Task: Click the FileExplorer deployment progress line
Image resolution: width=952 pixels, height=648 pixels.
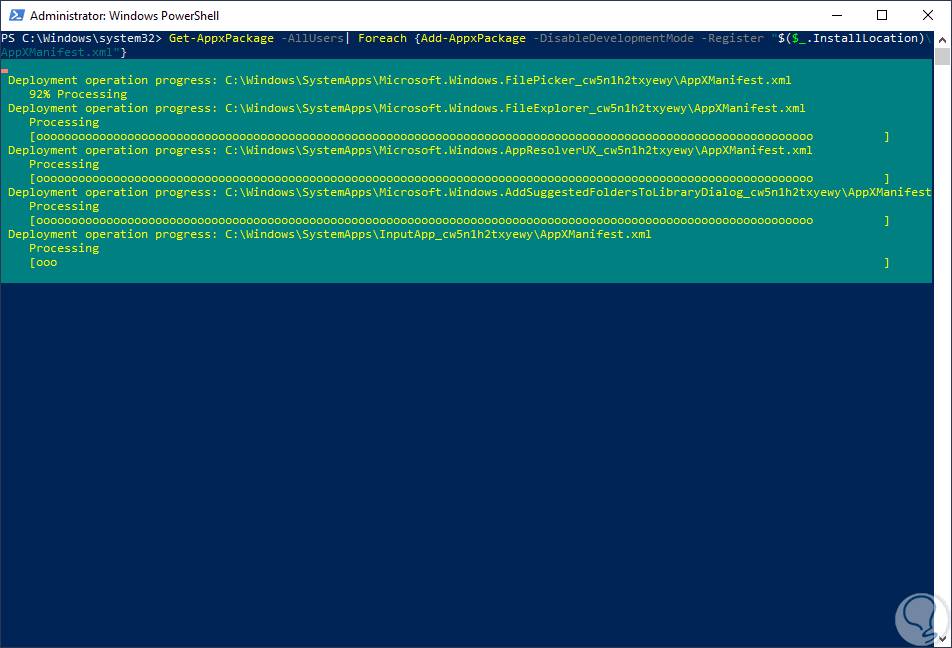Action: click(x=407, y=108)
